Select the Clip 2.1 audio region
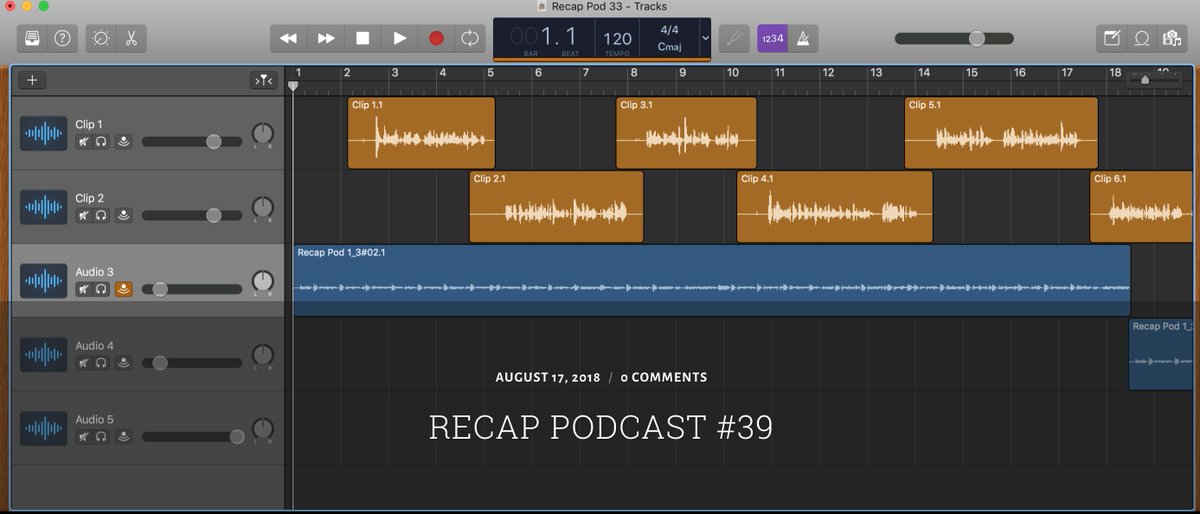 point(556,207)
